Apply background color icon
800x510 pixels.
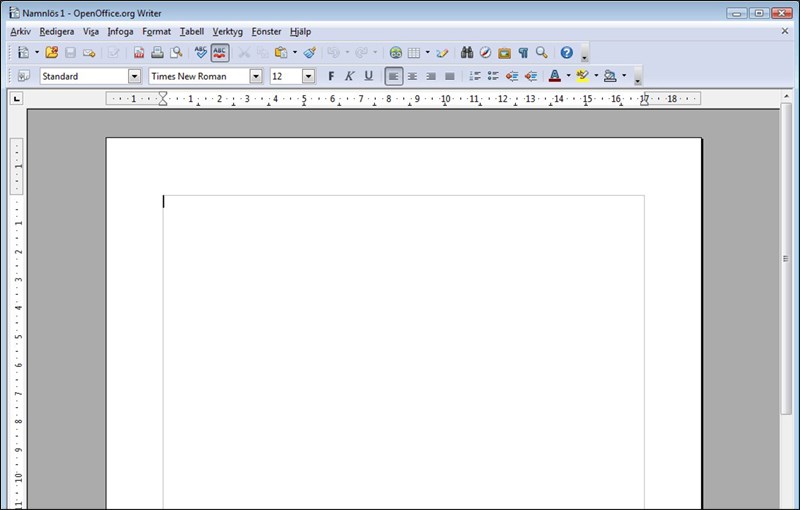[x=610, y=76]
